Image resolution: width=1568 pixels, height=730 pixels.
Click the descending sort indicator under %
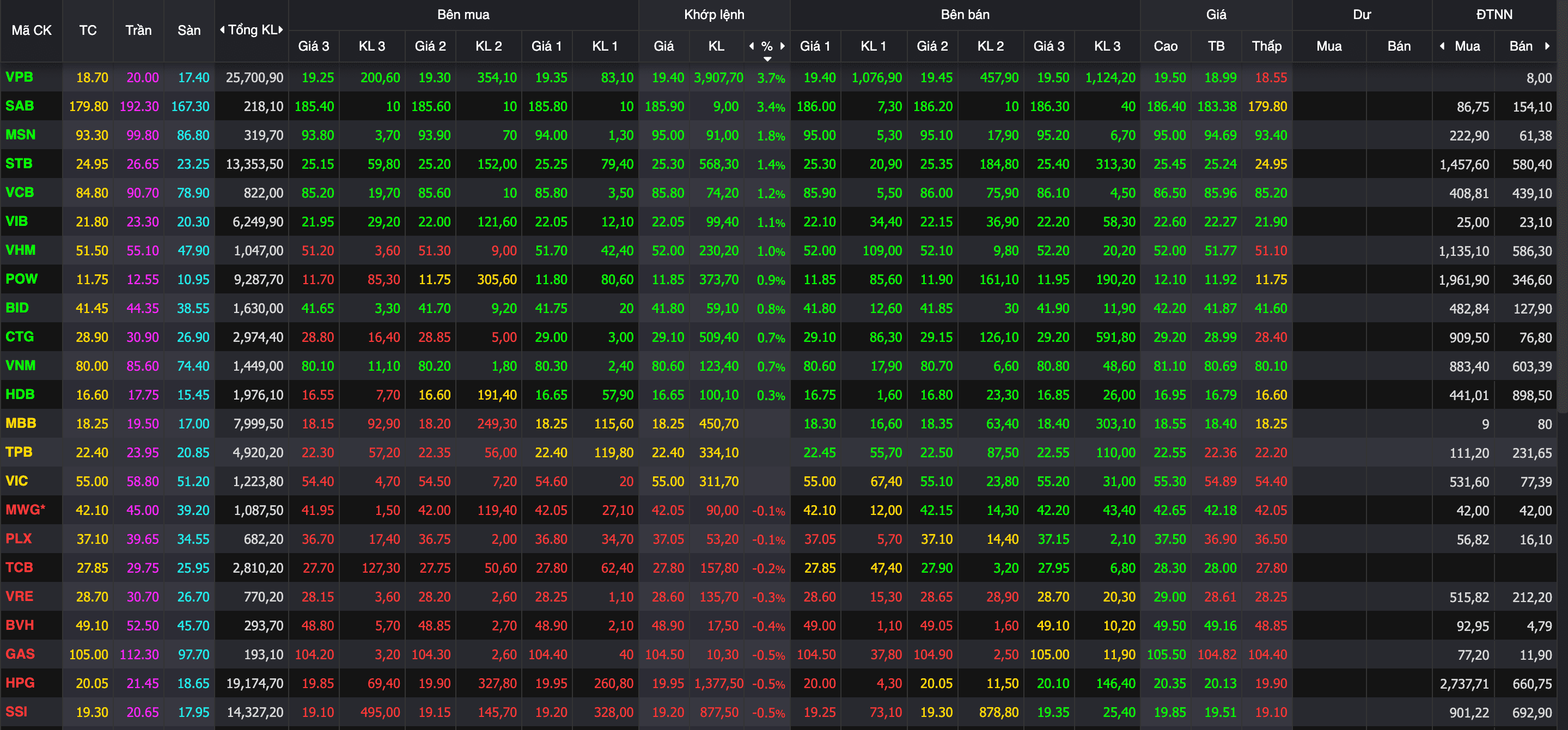767,59
